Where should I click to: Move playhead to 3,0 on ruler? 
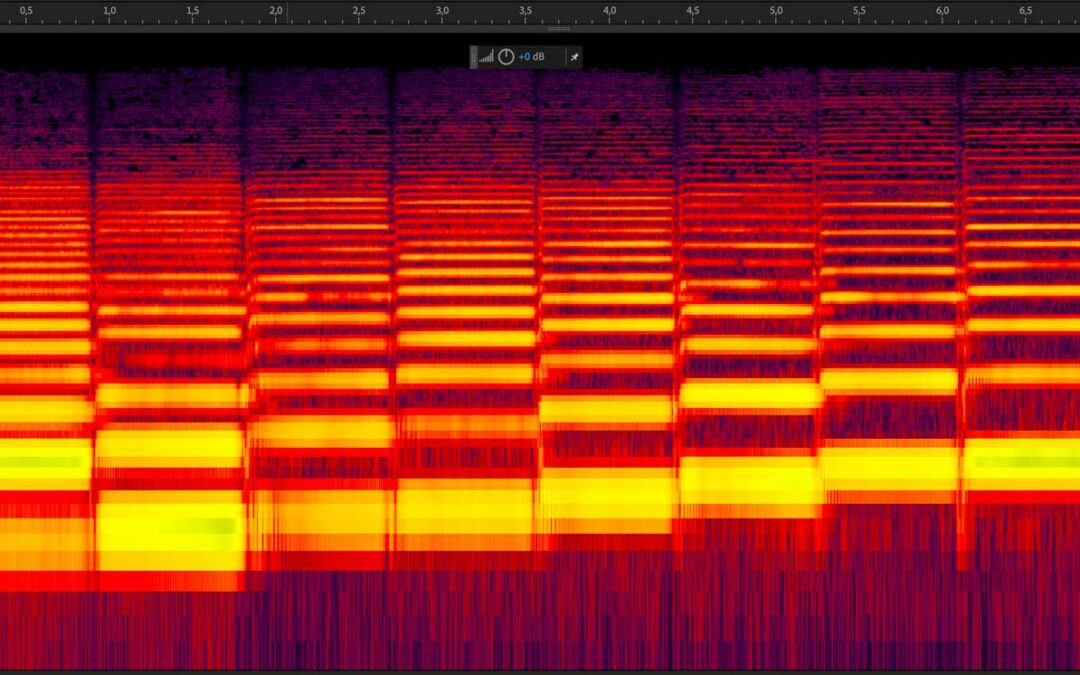click(x=442, y=11)
